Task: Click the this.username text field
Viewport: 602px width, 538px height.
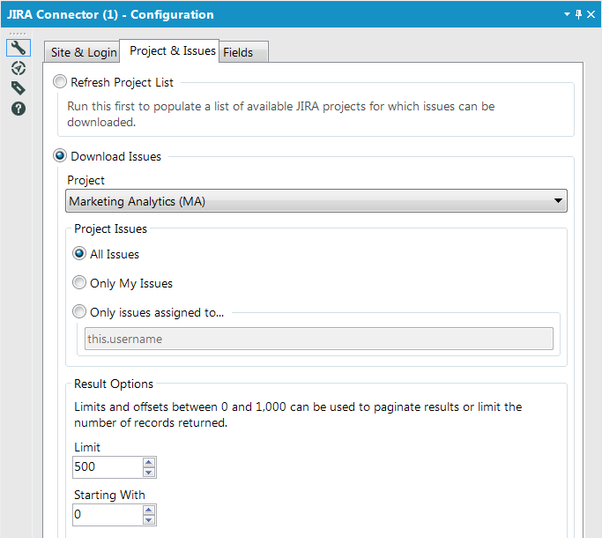Action: pyautogui.click(x=318, y=339)
